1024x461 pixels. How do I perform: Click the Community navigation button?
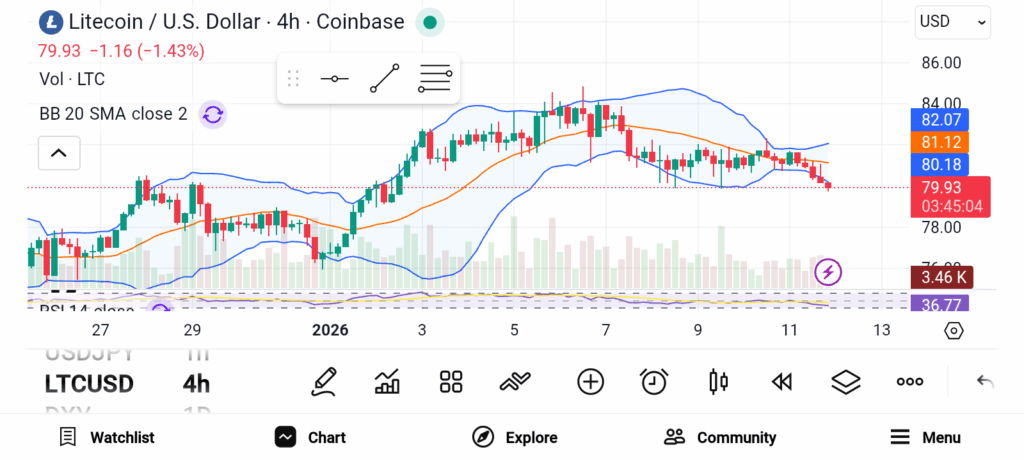tap(720, 437)
